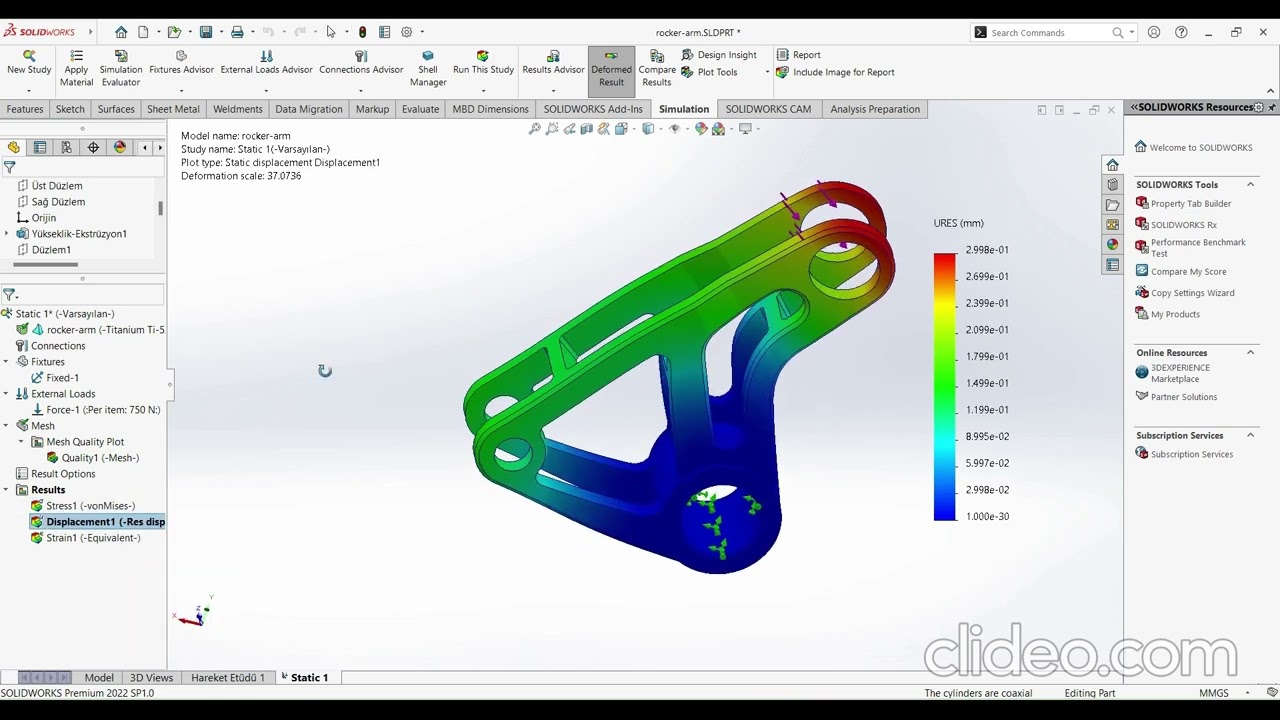Collapse the External Loads tree node

[x=7, y=394]
